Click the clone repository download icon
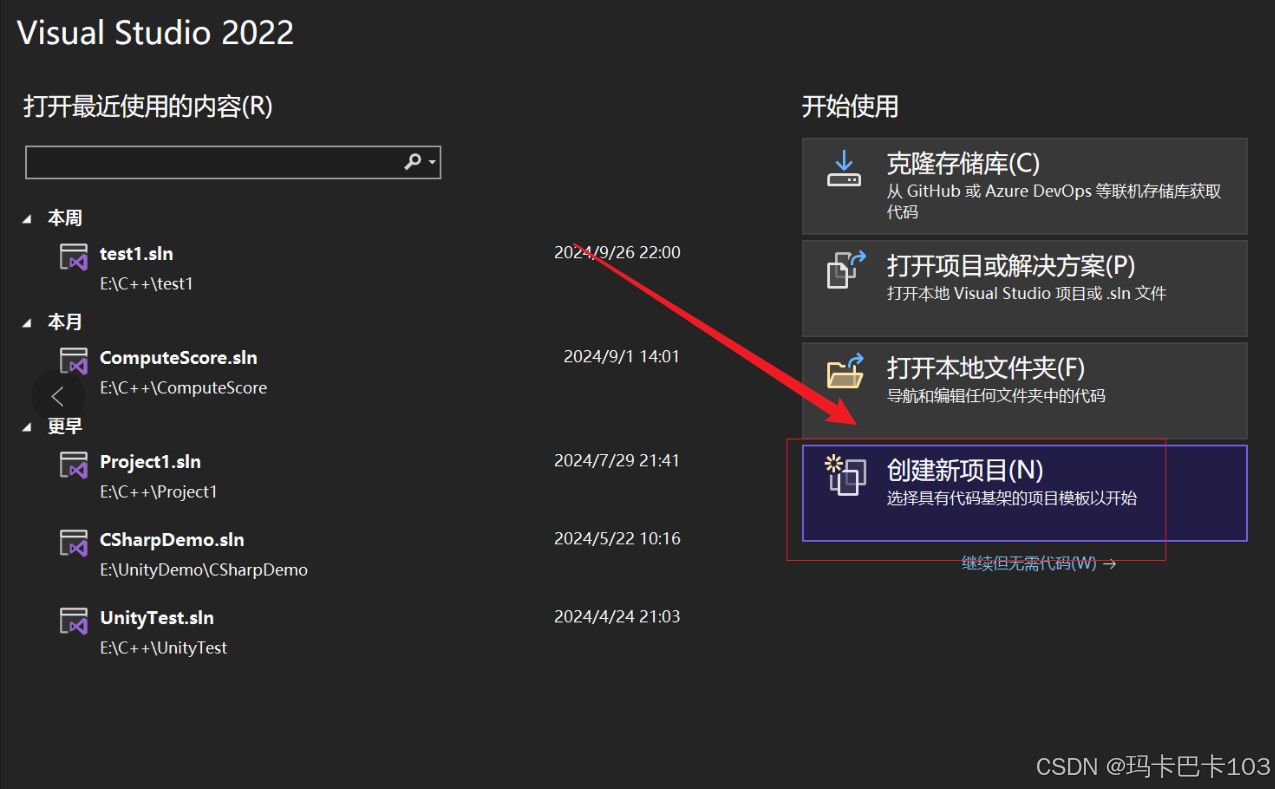 tap(844, 168)
